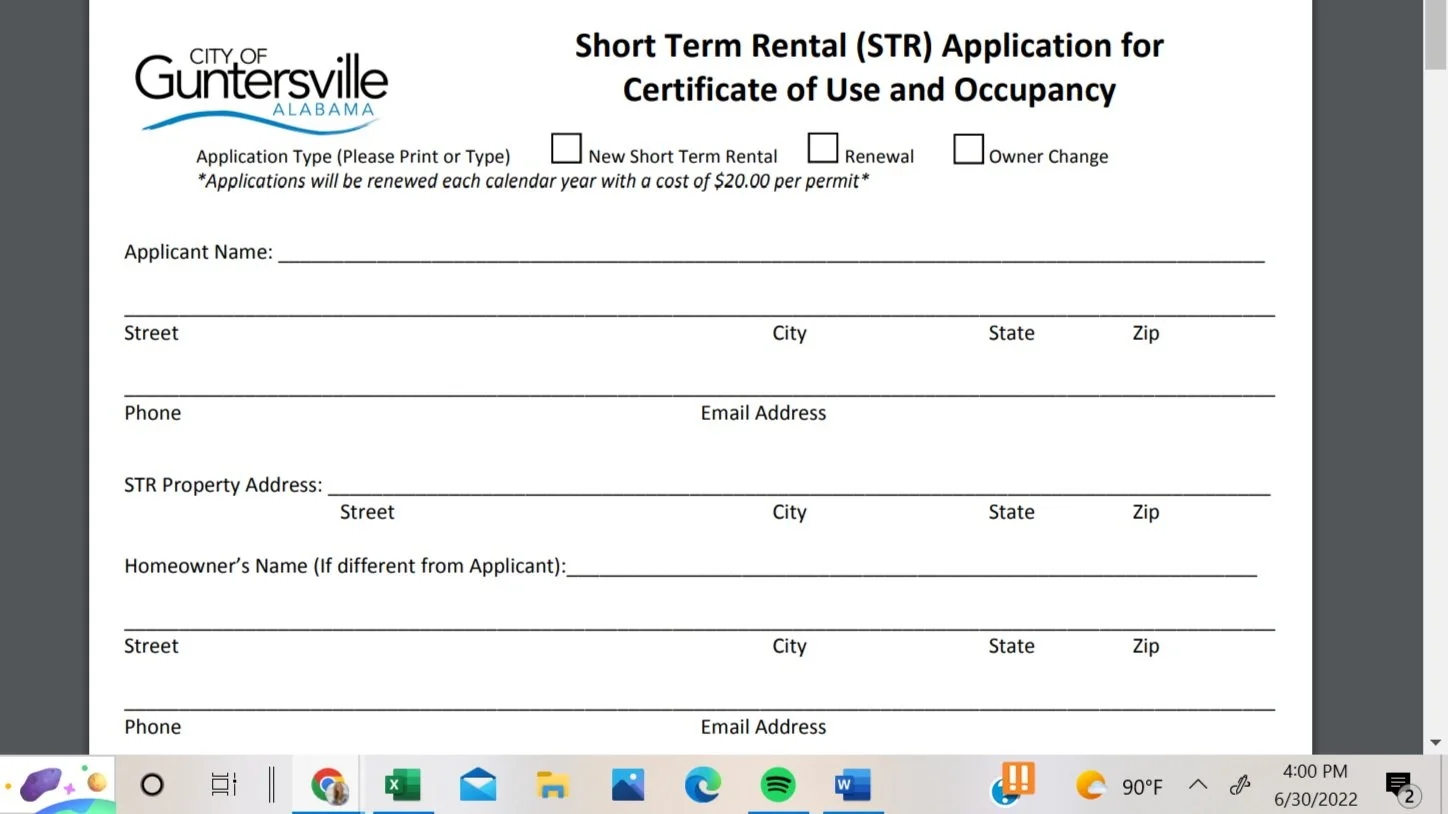The width and height of the screenshot is (1448, 814).
Task: Click the City of Guntersville logo
Action: 262,90
